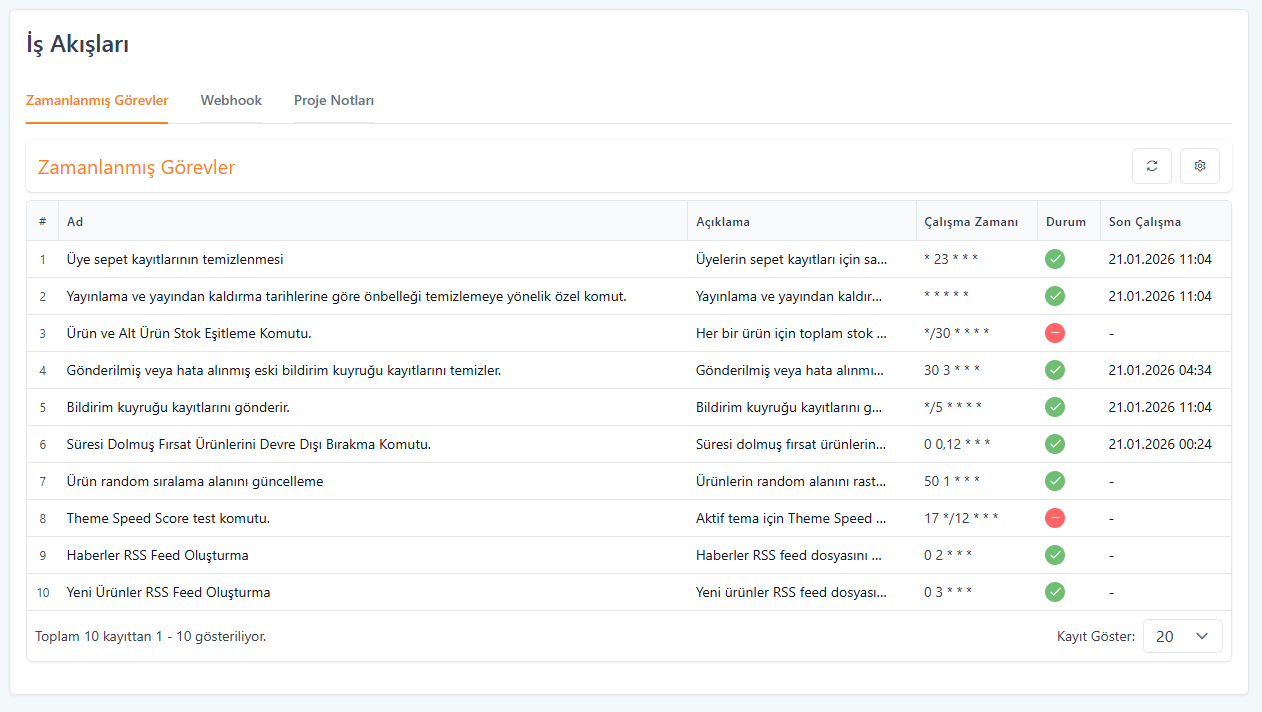
Task: Click green status icon for Yeni Ürünler RSS
Action: coord(1055,592)
